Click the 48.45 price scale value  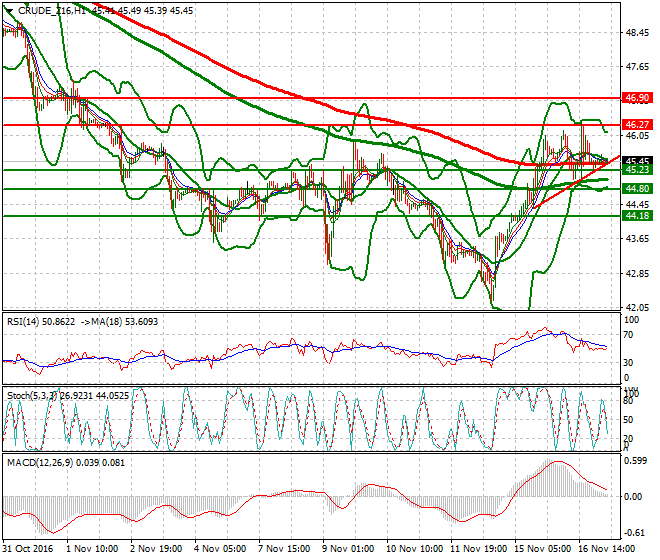coord(637,32)
